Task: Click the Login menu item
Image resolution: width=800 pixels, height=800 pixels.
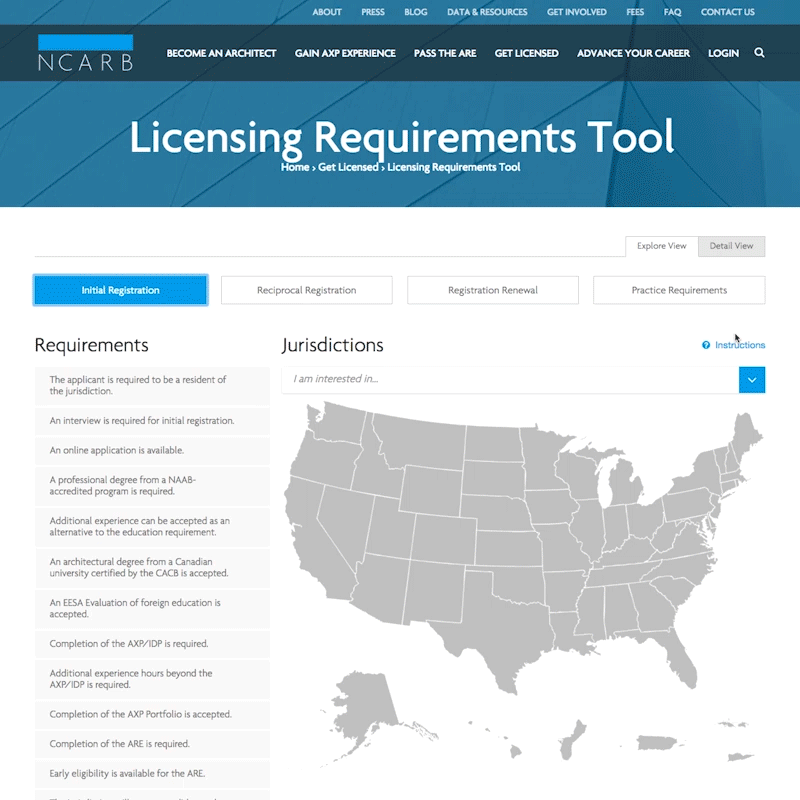Action: [x=723, y=53]
